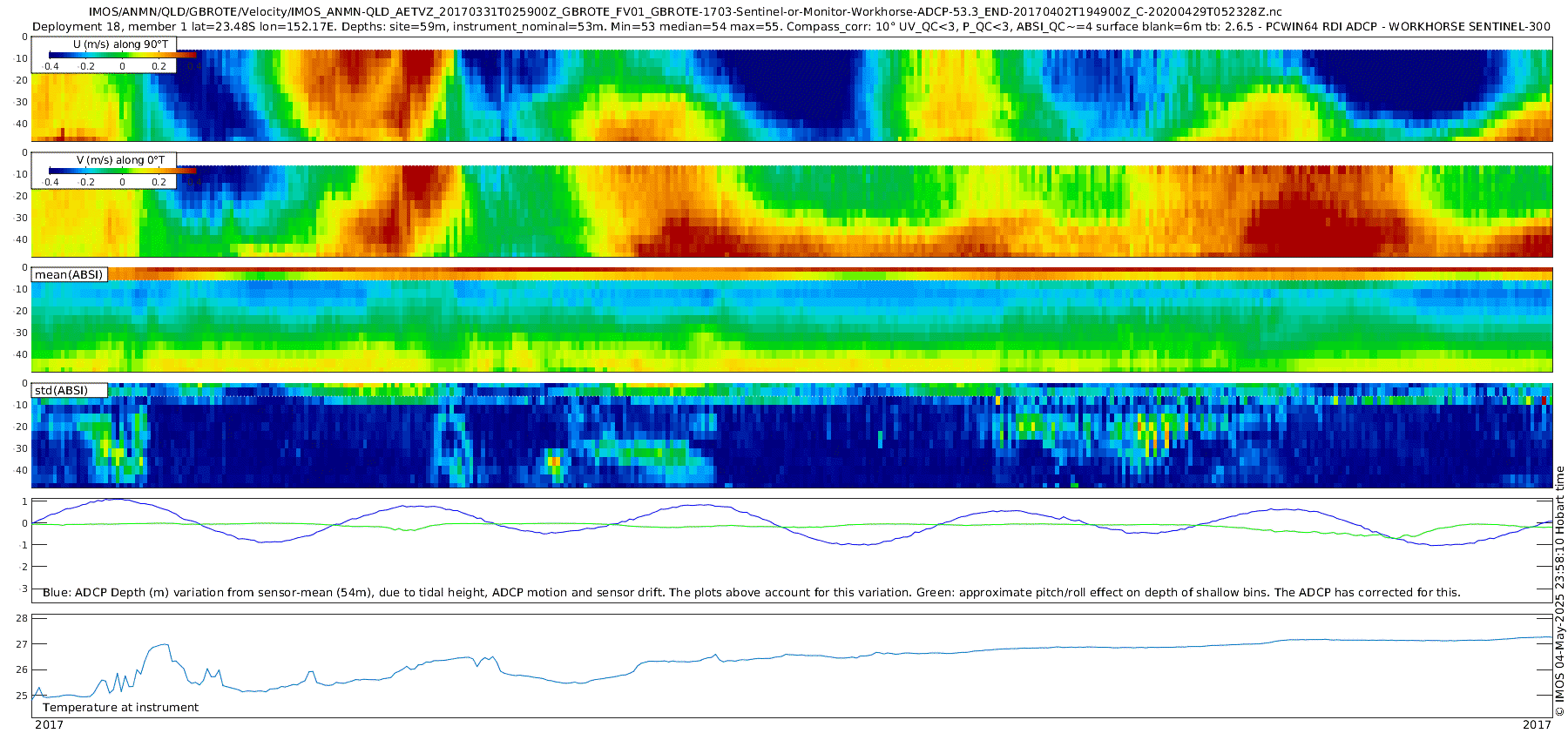This screenshot has width=1568, height=740.
Task: Click inside the U velocity heatmap panel
Action: coord(792,89)
